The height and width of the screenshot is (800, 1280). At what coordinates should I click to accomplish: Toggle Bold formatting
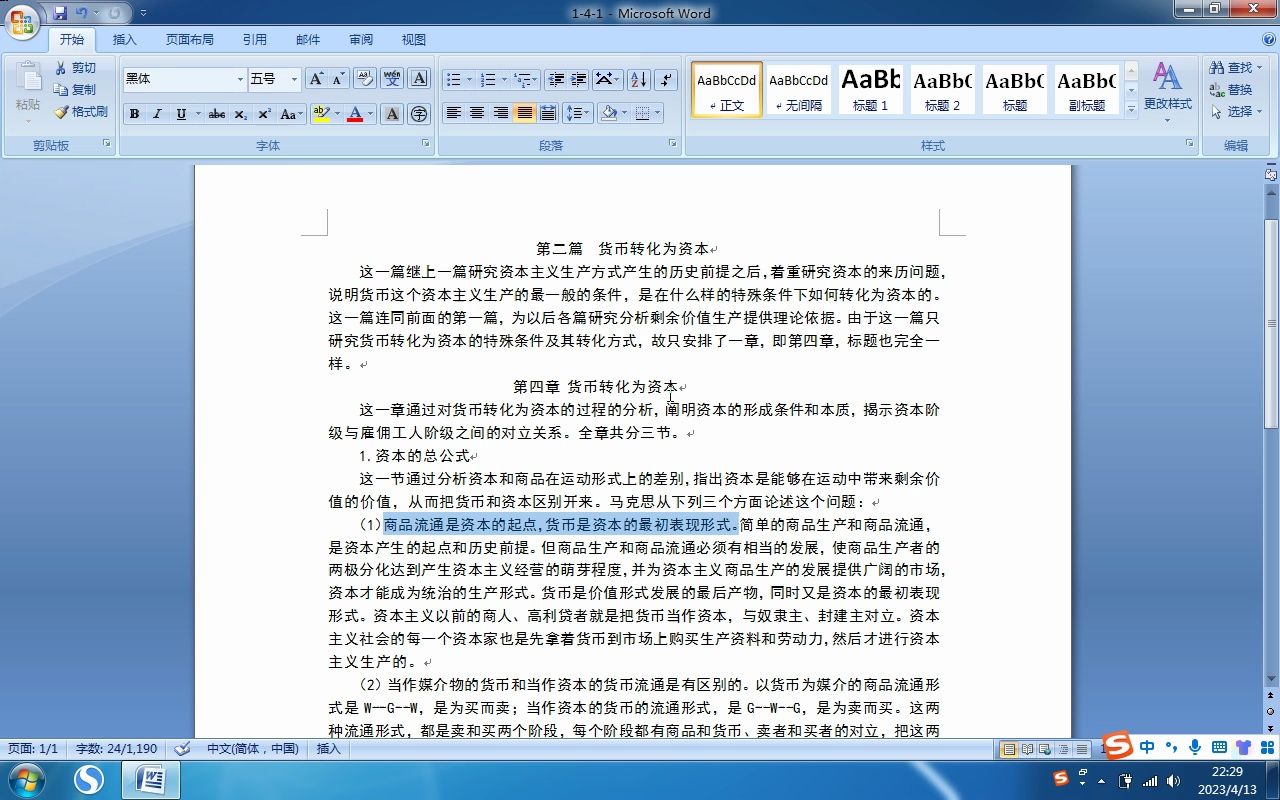coord(134,114)
